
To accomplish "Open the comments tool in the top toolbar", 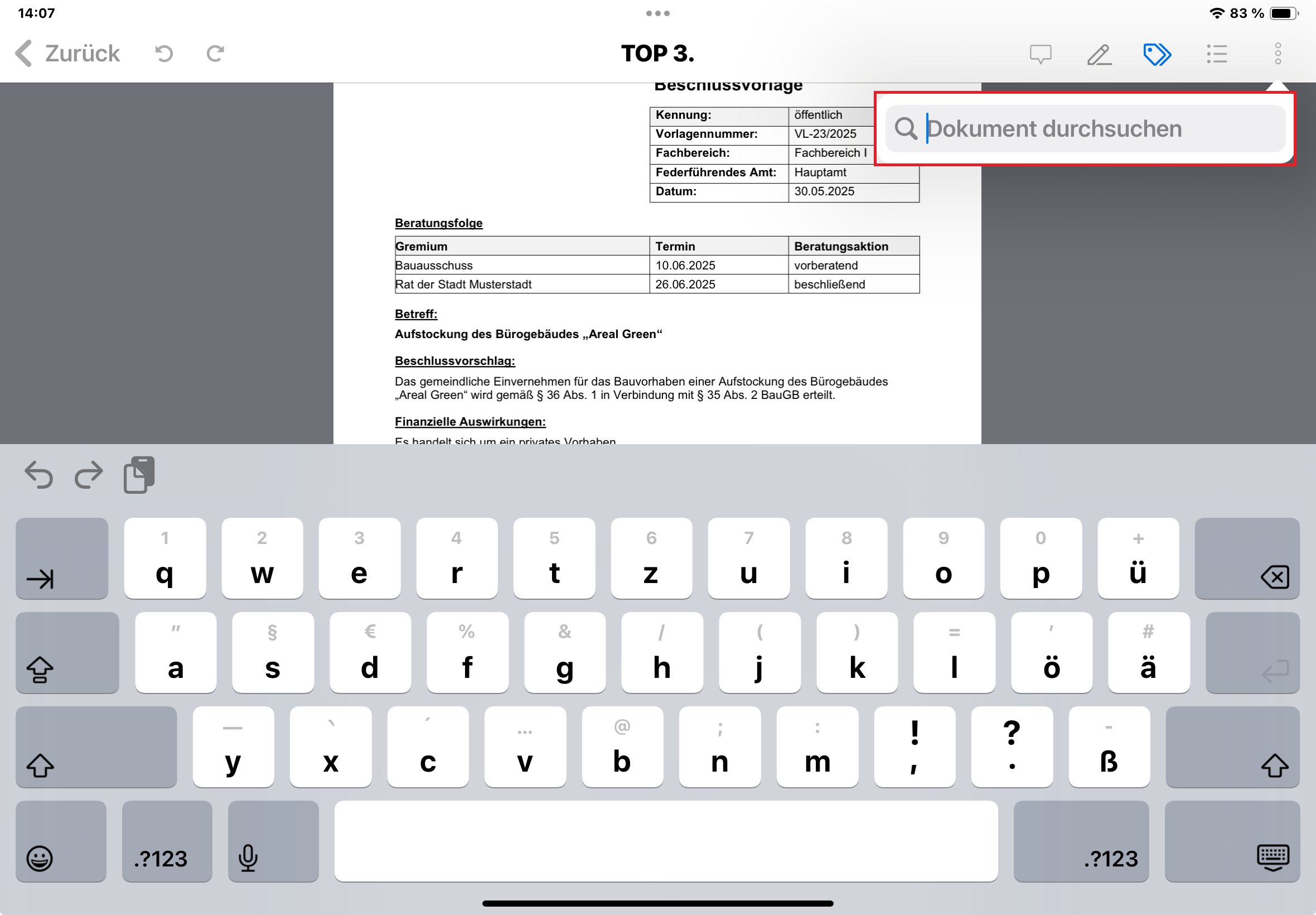I will [x=1041, y=54].
